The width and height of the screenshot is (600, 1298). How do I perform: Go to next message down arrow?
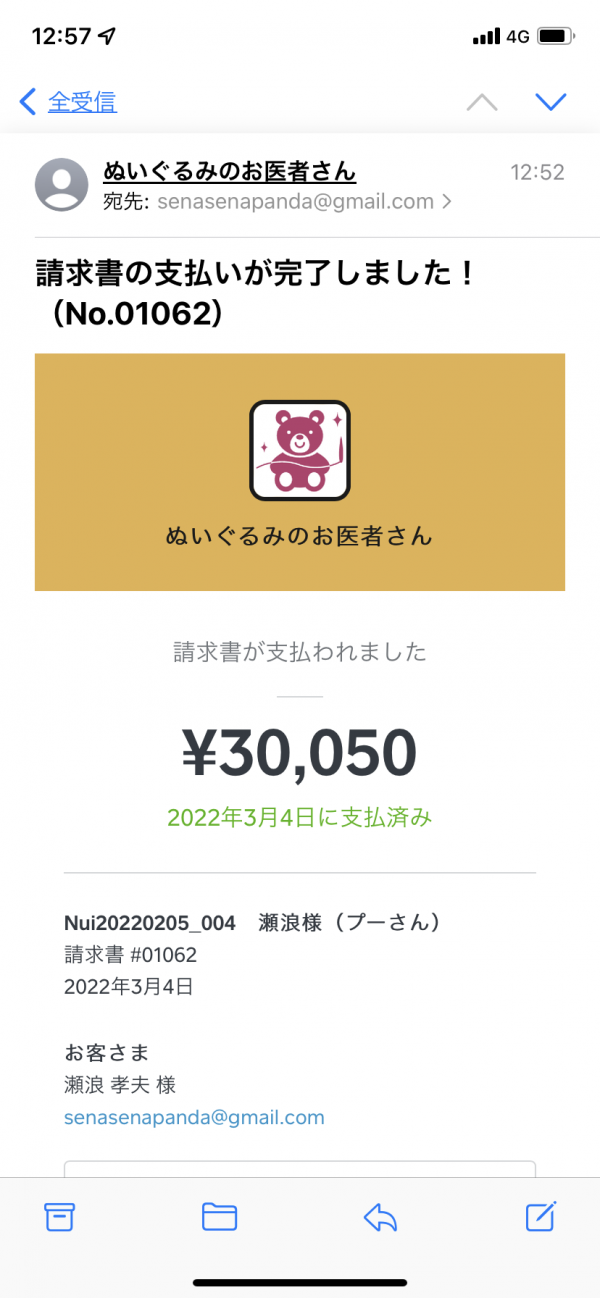click(x=551, y=102)
